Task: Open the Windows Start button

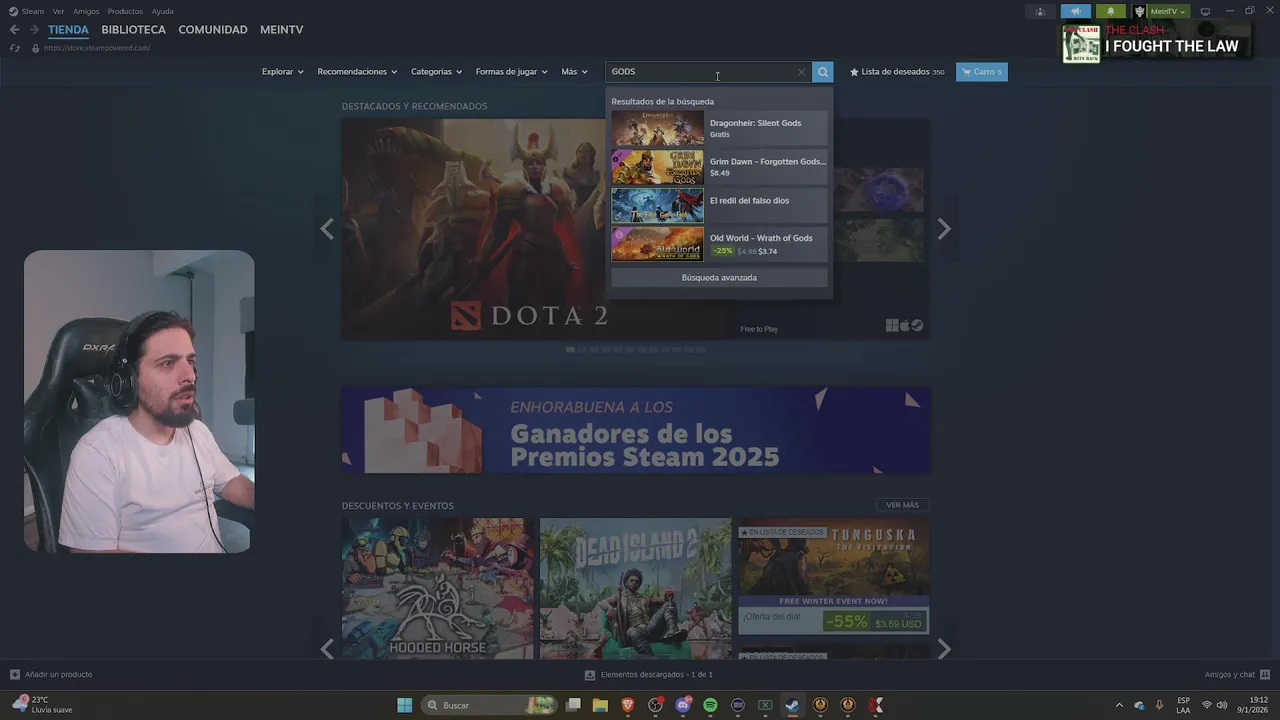Action: click(x=404, y=705)
